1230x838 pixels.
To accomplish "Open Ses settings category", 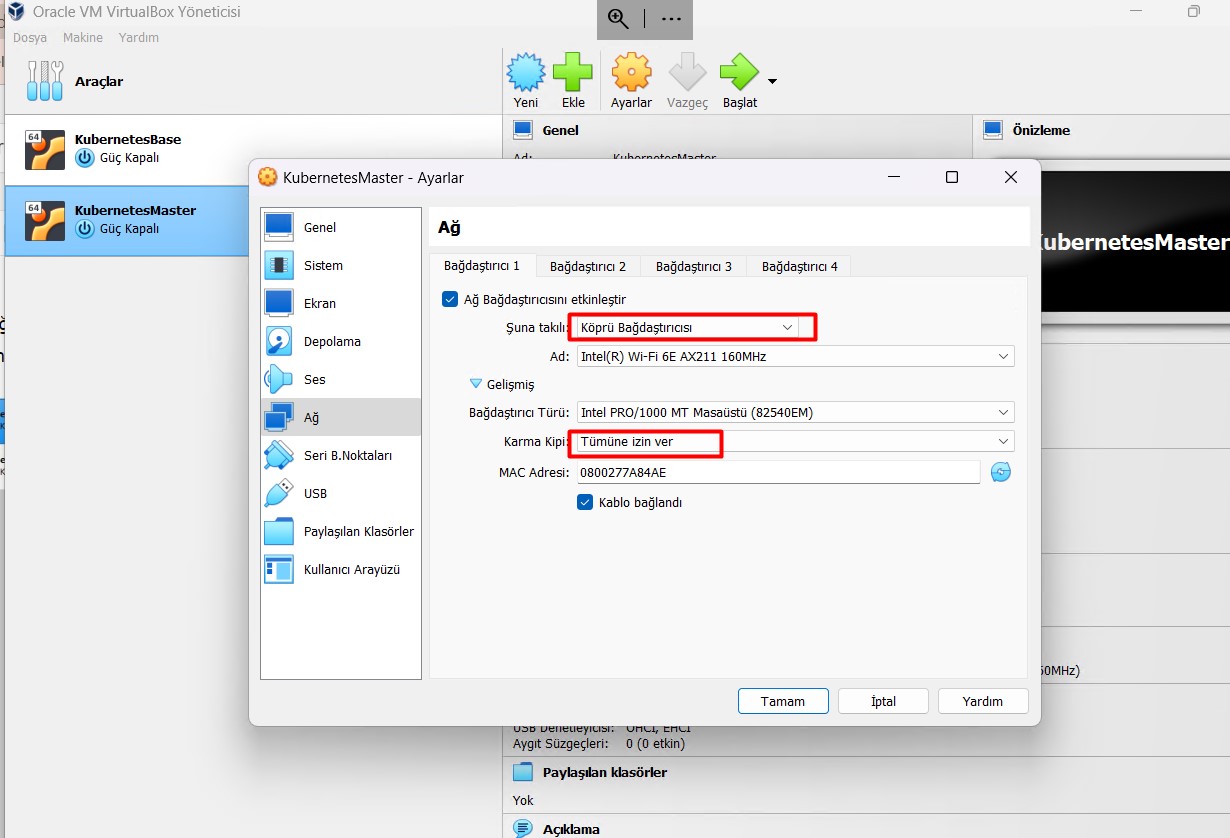I will (x=341, y=379).
